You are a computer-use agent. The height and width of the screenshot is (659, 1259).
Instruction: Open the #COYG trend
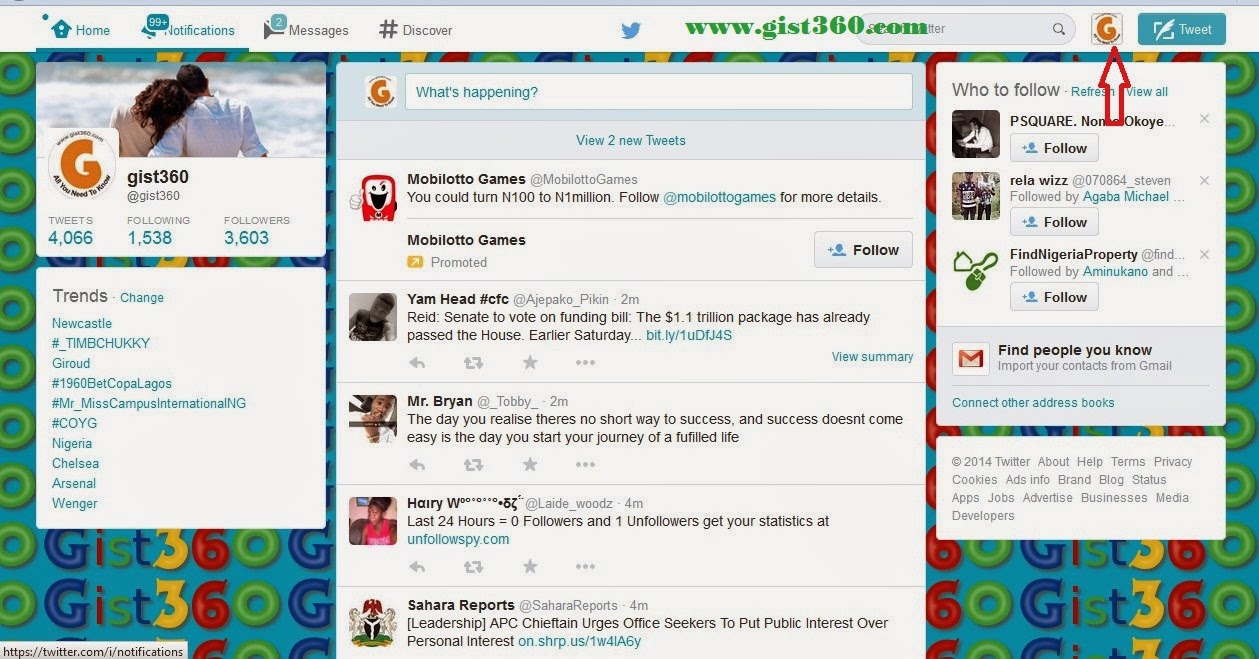[x=75, y=423]
